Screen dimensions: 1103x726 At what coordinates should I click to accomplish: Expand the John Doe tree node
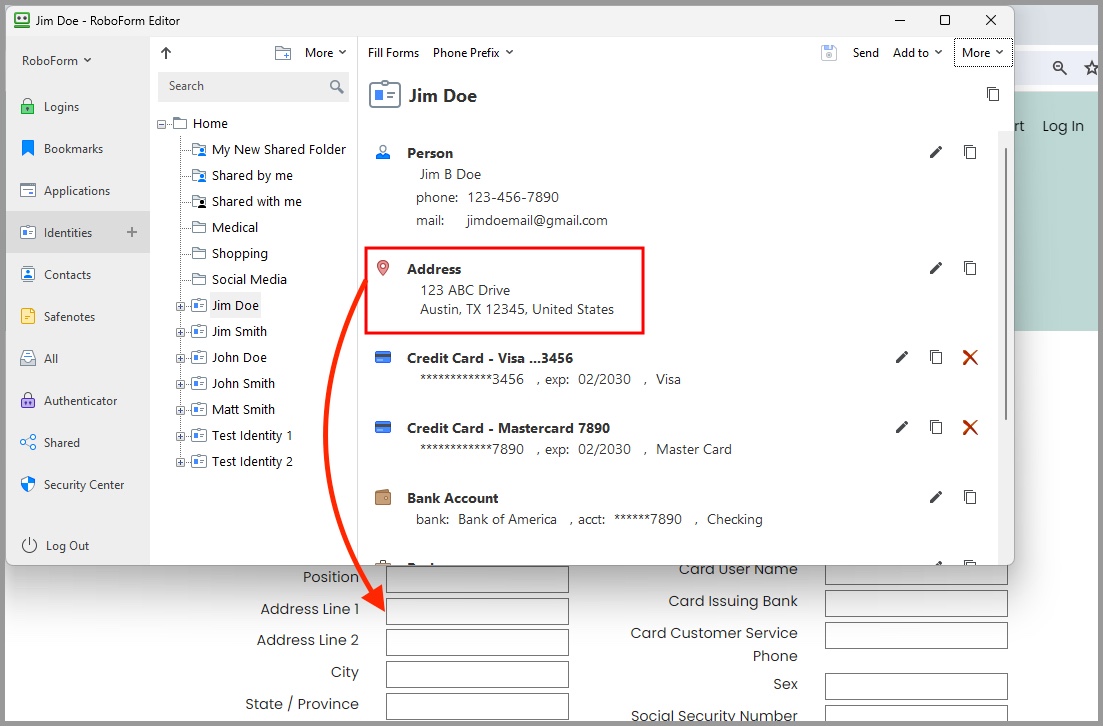point(181,358)
